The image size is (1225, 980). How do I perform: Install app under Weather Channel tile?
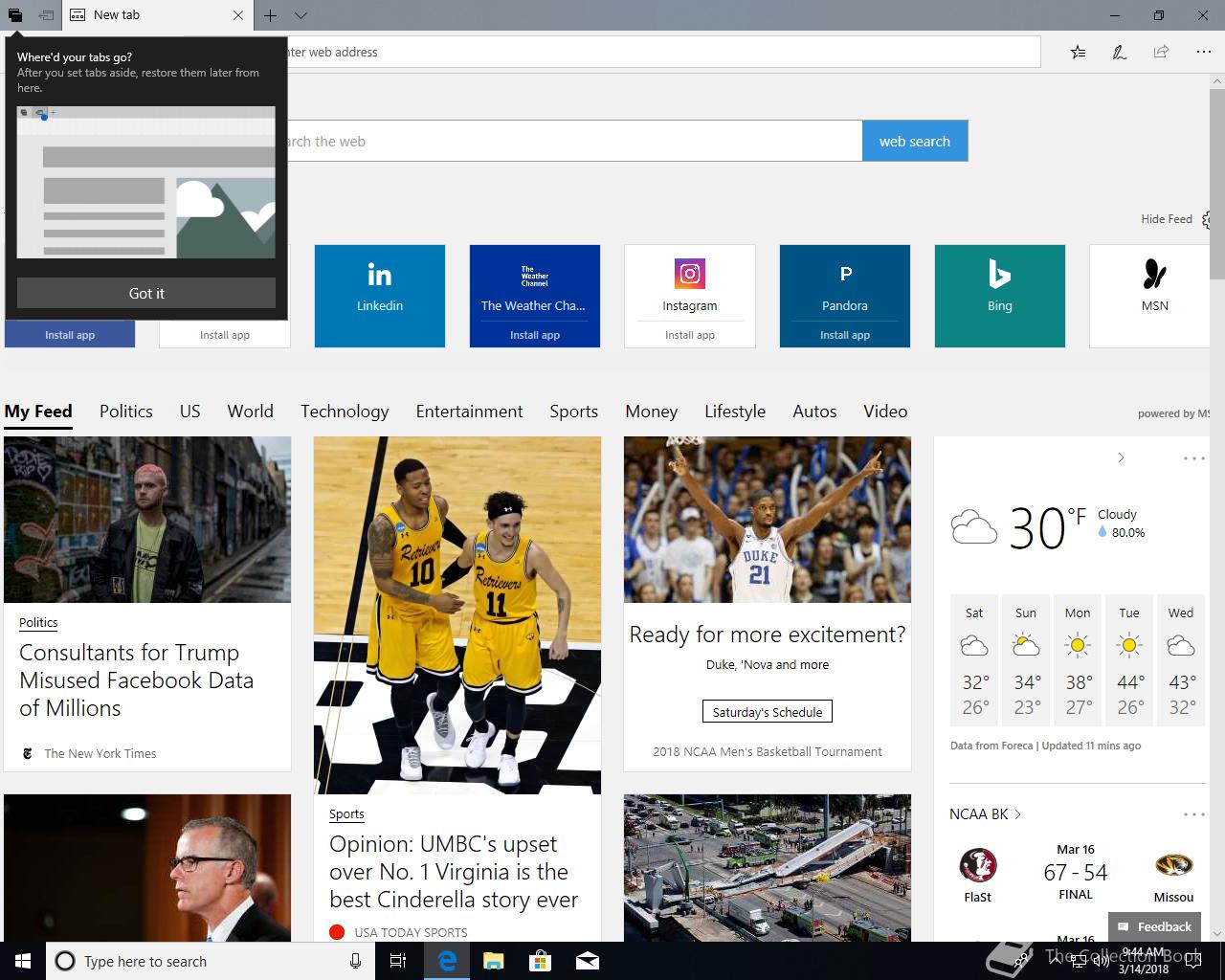[x=535, y=335]
